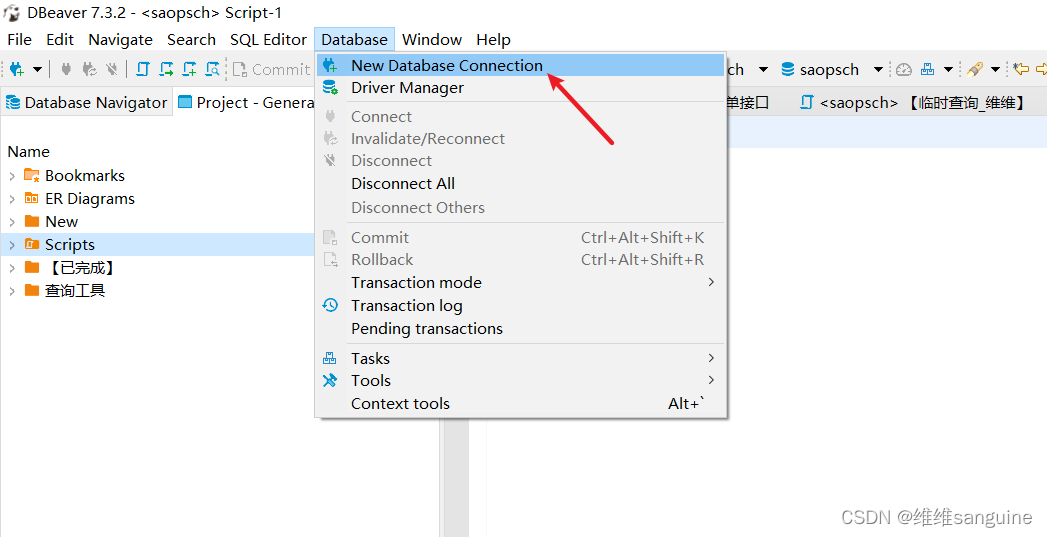Switch to the Project - General tab
1047x537 pixels.
coord(246,102)
